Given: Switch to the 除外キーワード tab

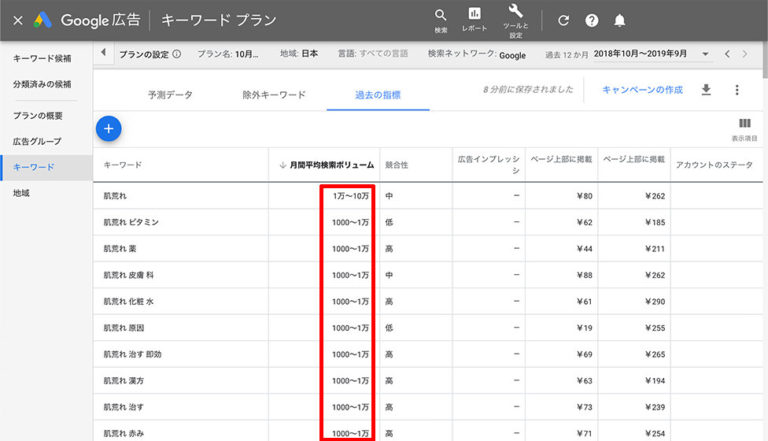Looking at the screenshot, I should (274, 95).
